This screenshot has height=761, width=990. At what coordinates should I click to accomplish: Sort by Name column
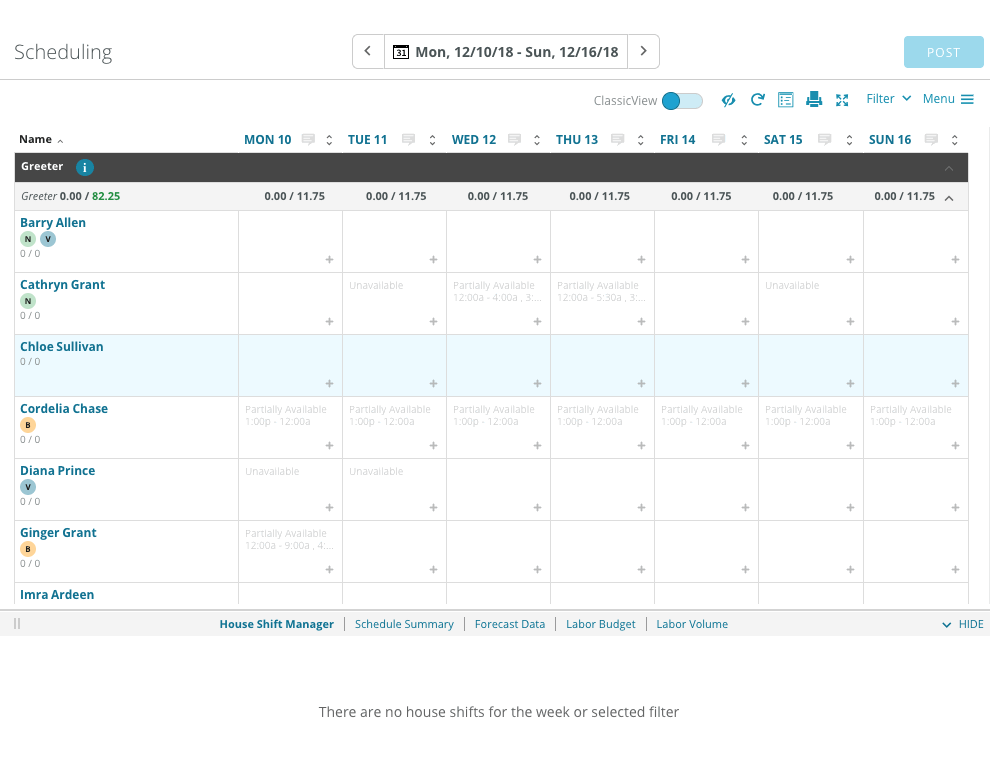tap(36, 140)
